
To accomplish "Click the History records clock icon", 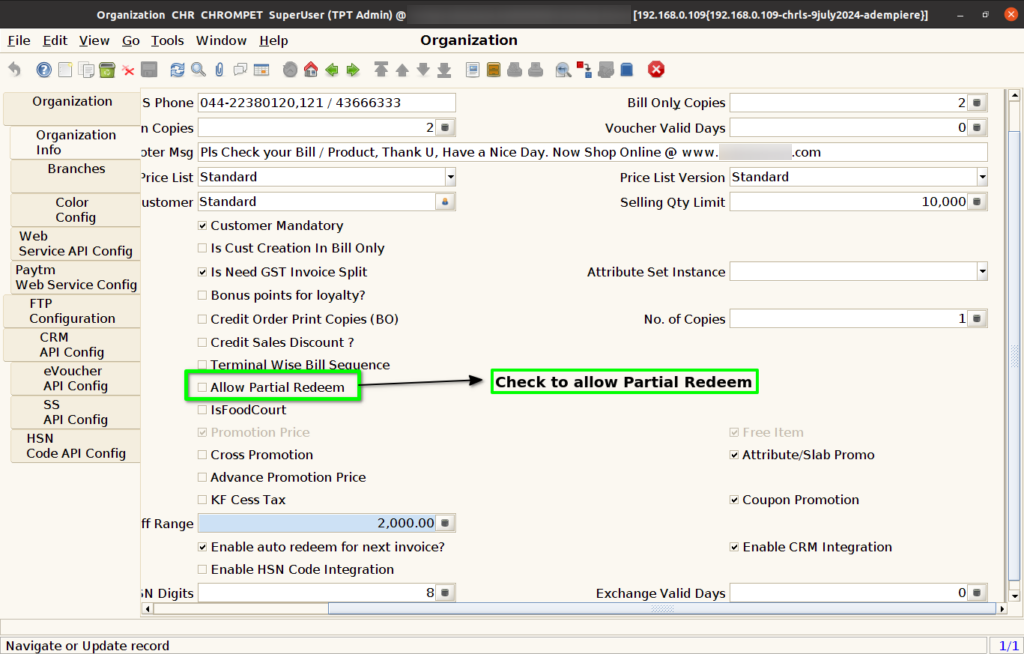I will [x=290, y=69].
